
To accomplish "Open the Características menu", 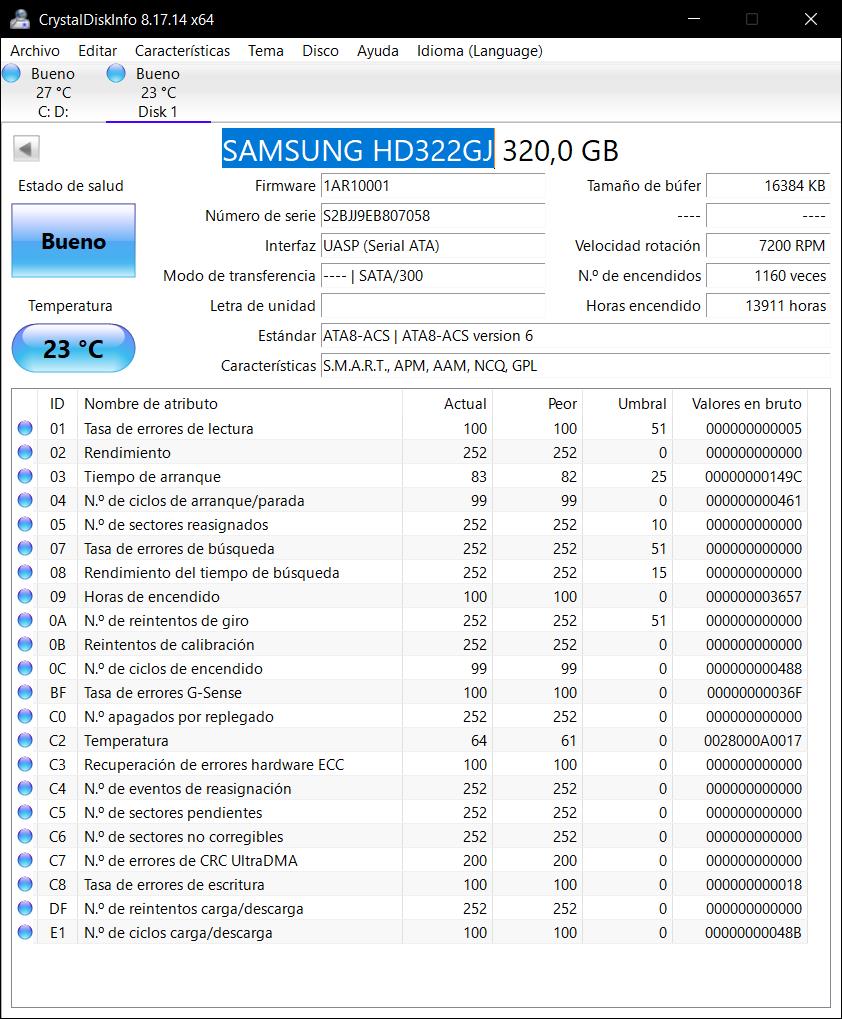I will point(183,51).
